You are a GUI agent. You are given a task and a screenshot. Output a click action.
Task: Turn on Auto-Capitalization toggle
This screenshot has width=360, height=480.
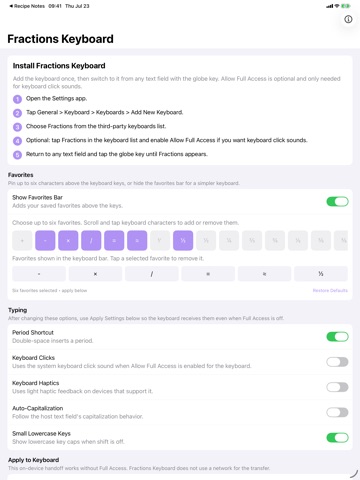click(337, 412)
